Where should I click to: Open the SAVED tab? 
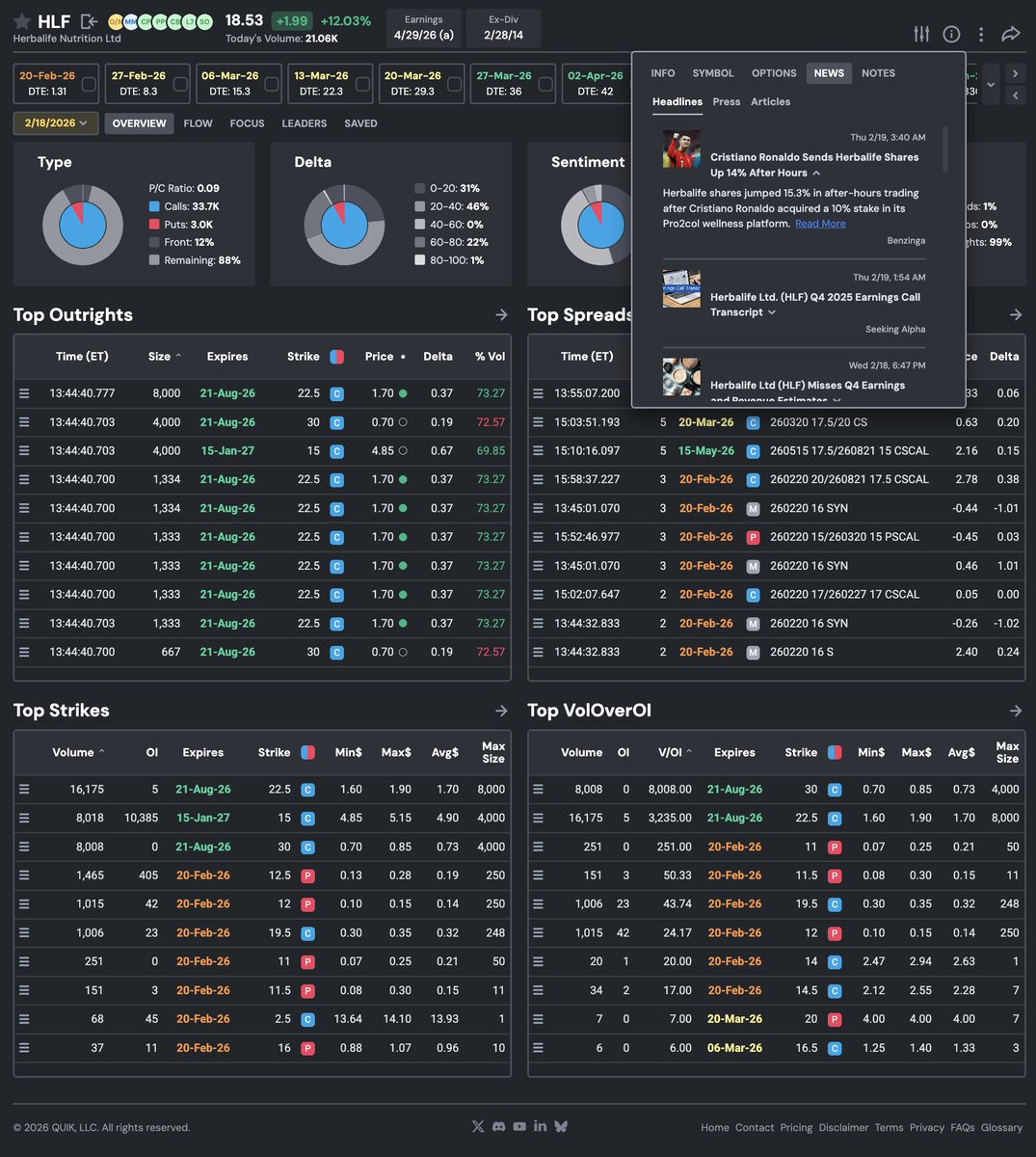point(360,123)
